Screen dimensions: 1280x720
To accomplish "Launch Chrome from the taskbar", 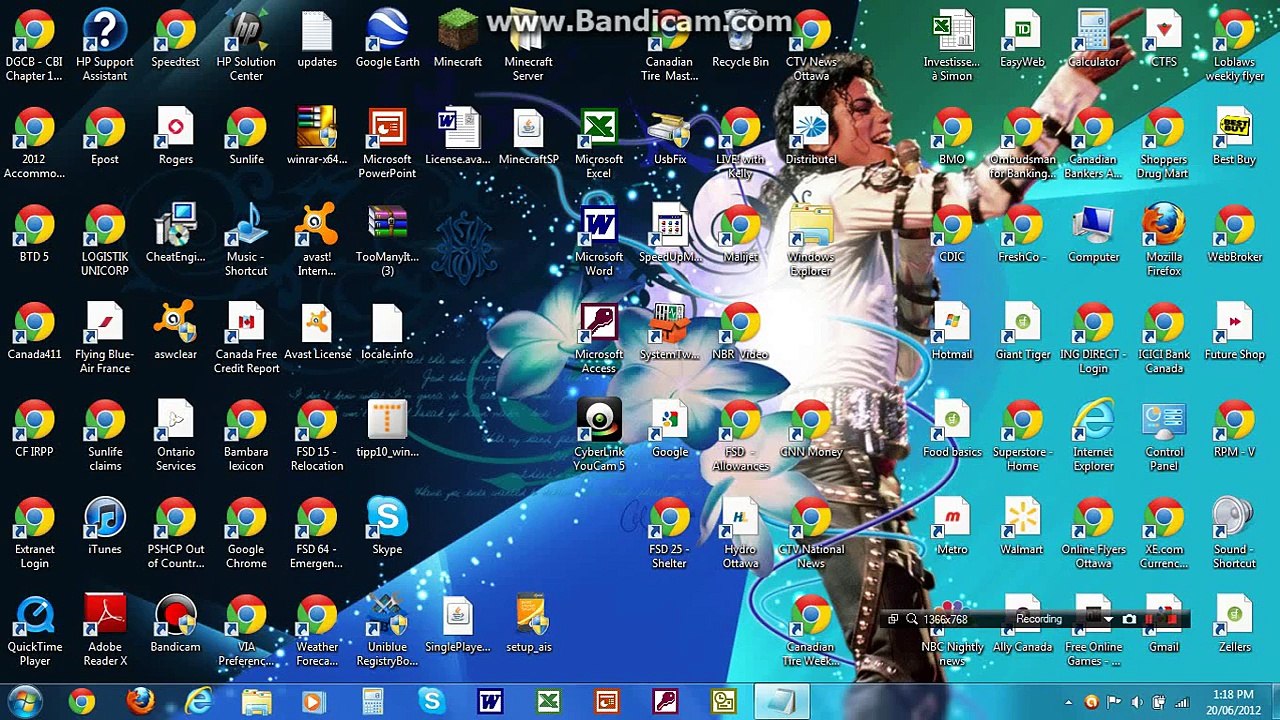I will pos(82,702).
